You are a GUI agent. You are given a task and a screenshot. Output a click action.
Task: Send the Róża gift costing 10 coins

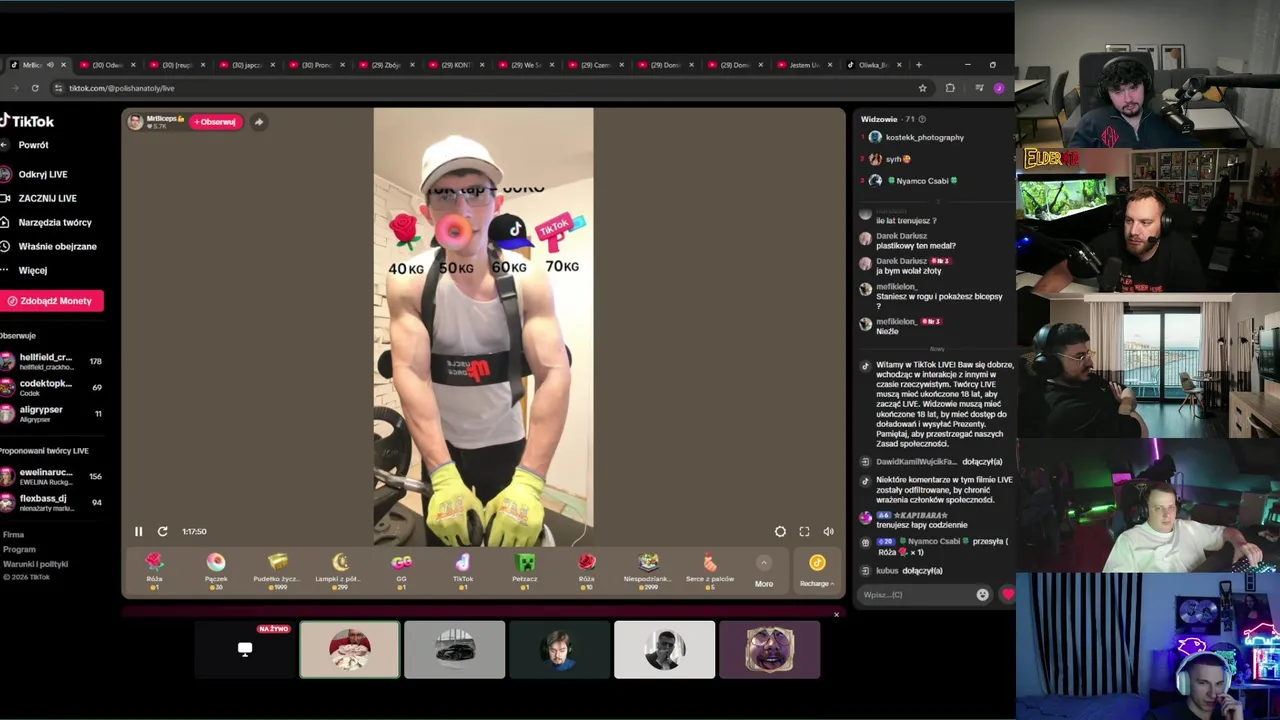coord(587,570)
